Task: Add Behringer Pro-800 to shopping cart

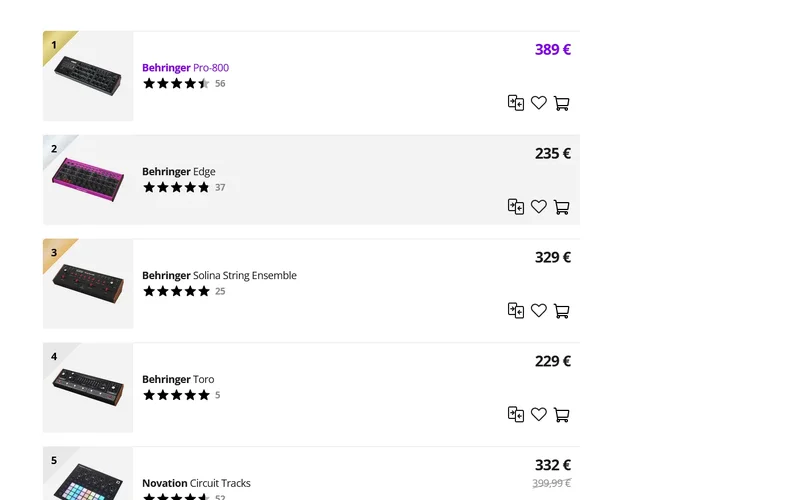Action: (x=561, y=103)
